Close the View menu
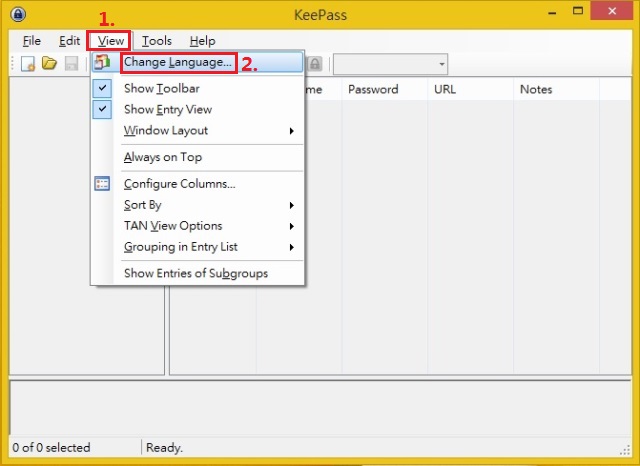The image size is (640, 466). pyautogui.click(x=111, y=41)
